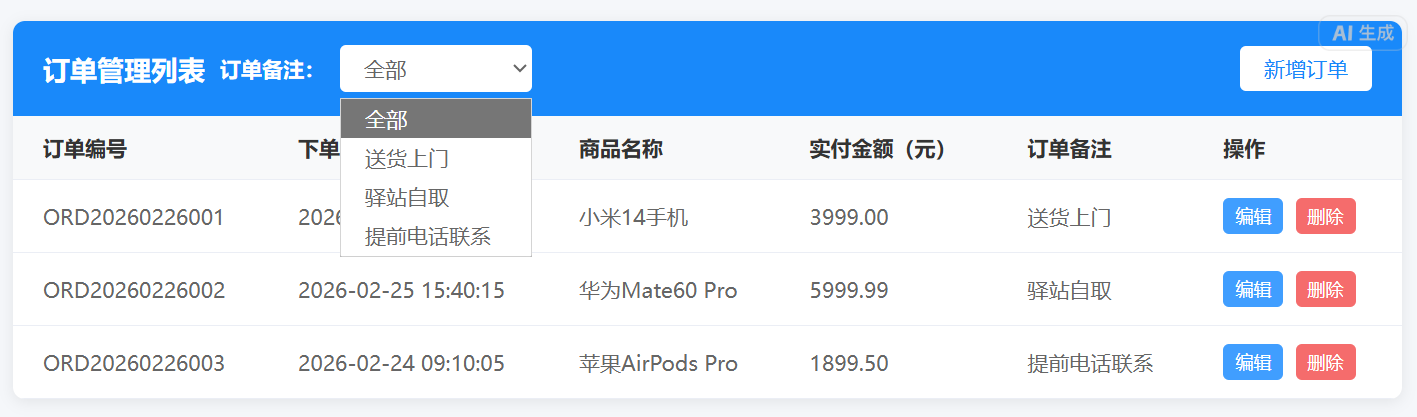Click the 实付金额（元） column header
The image size is (1417, 417).
pyautogui.click(x=877, y=150)
